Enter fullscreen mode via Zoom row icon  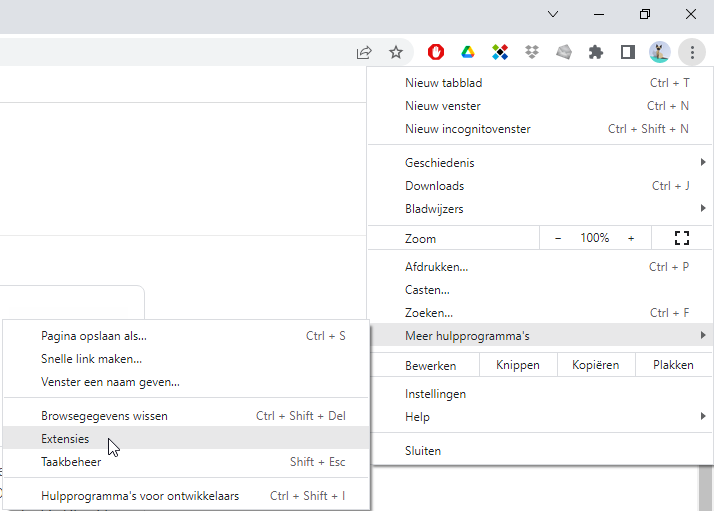click(x=682, y=238)
